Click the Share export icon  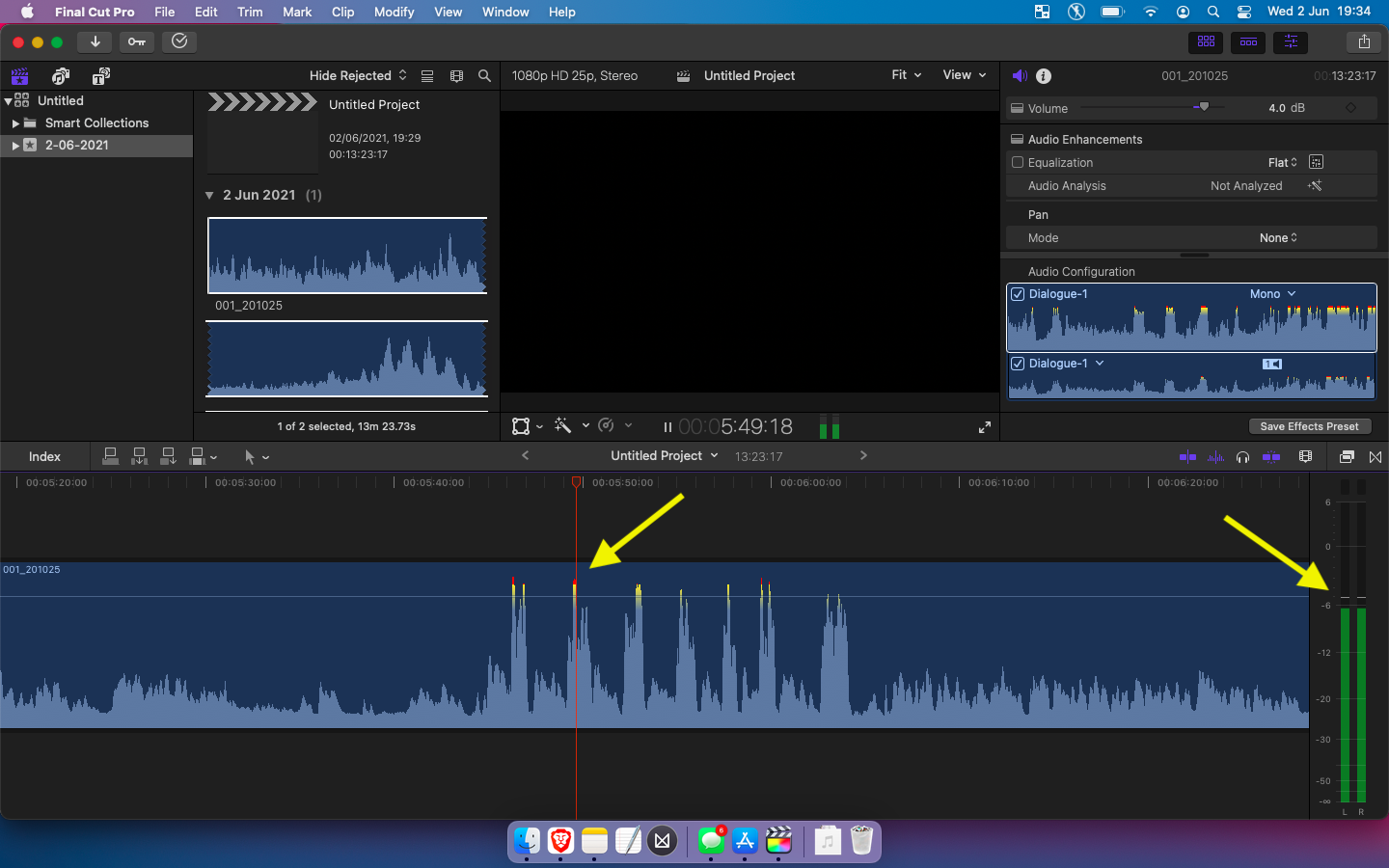tap(1364, 41)
